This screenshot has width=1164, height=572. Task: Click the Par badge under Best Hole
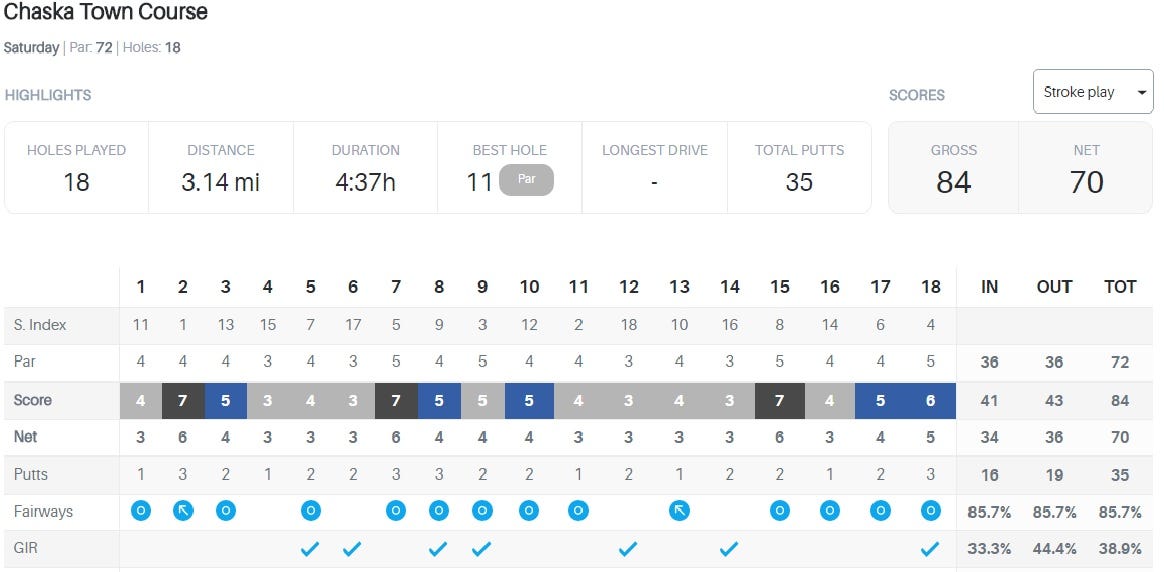coord(526,181)
